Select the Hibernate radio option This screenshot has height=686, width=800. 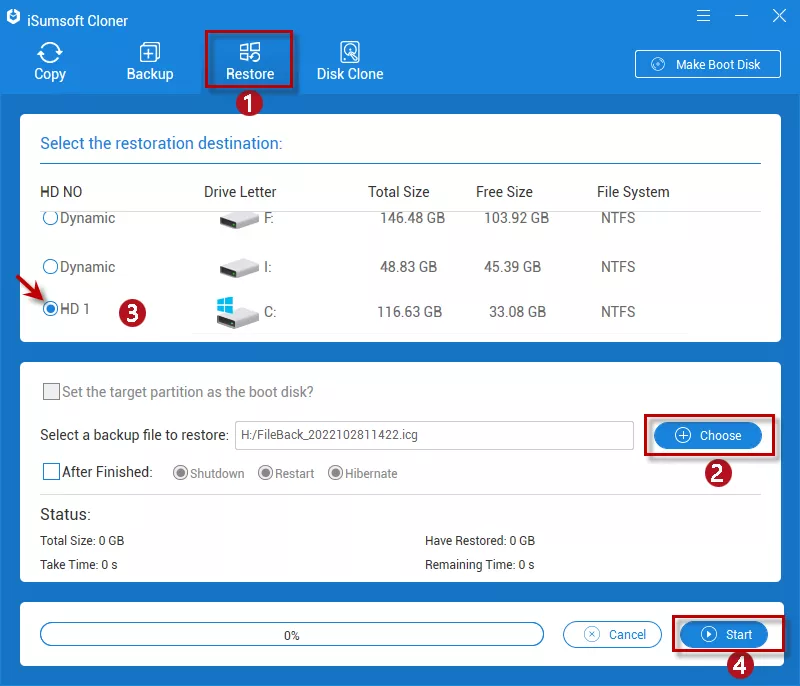336,473
